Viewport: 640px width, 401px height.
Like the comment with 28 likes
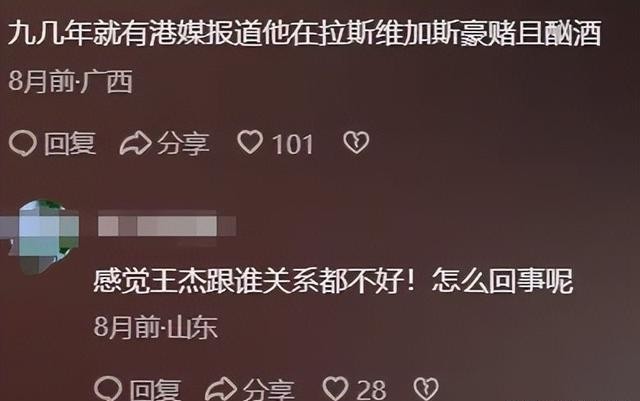[336, 388]
